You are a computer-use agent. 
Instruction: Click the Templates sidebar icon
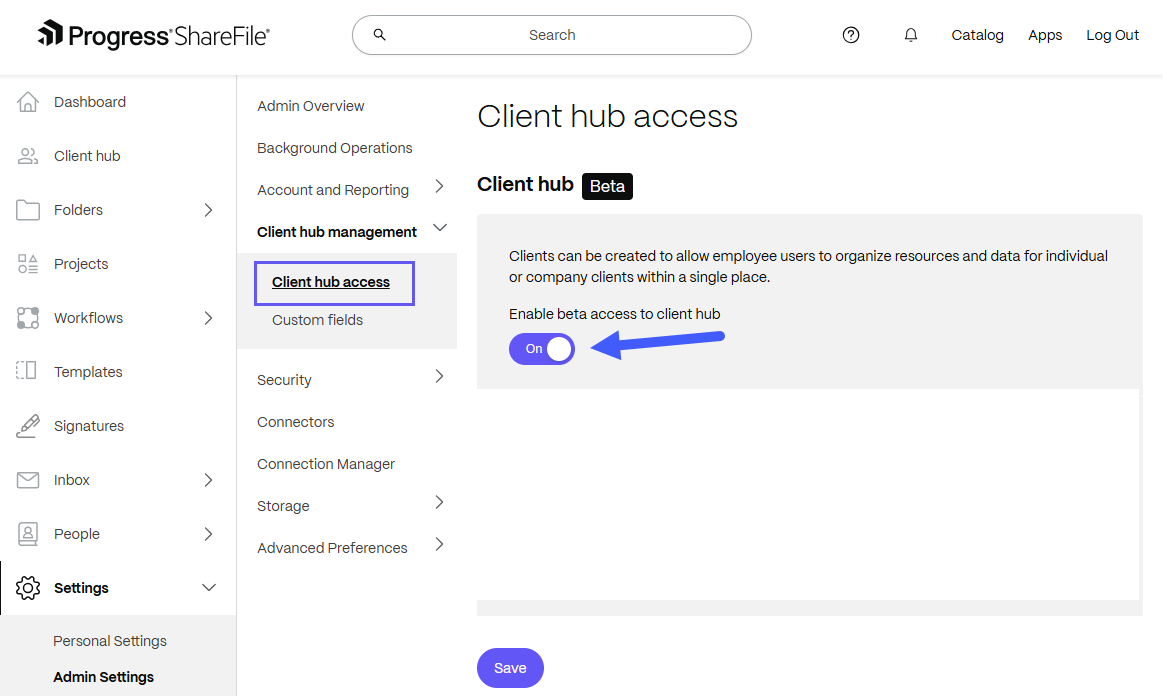click(27, 371)
